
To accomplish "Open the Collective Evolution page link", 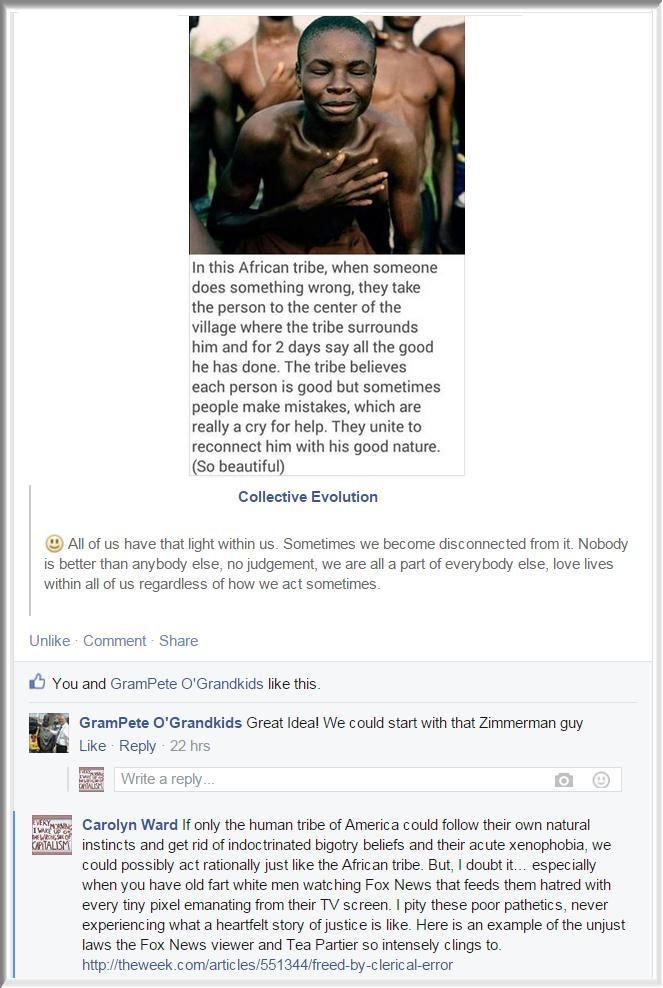I will click(x=308, y=497).
